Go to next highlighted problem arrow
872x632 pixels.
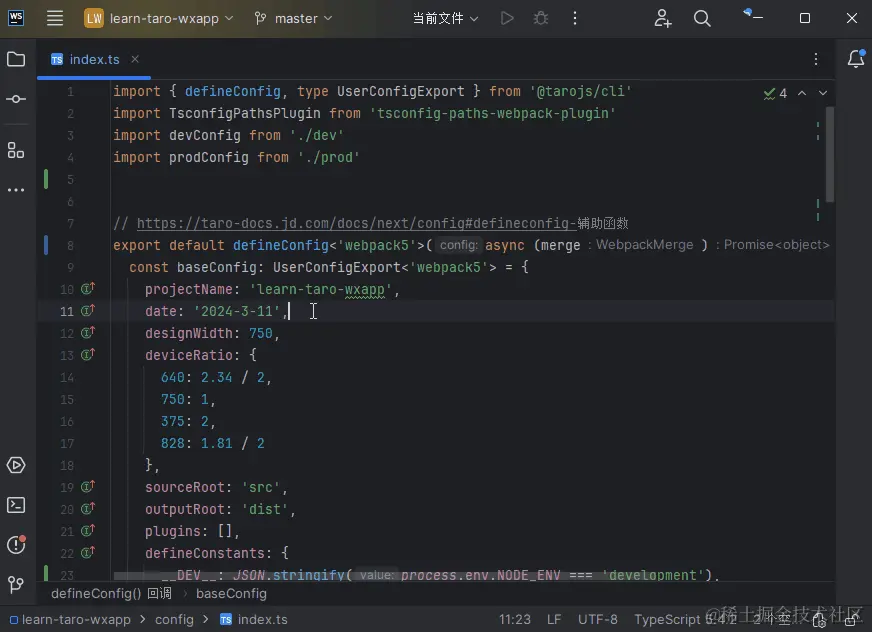[x=823, y=93]
